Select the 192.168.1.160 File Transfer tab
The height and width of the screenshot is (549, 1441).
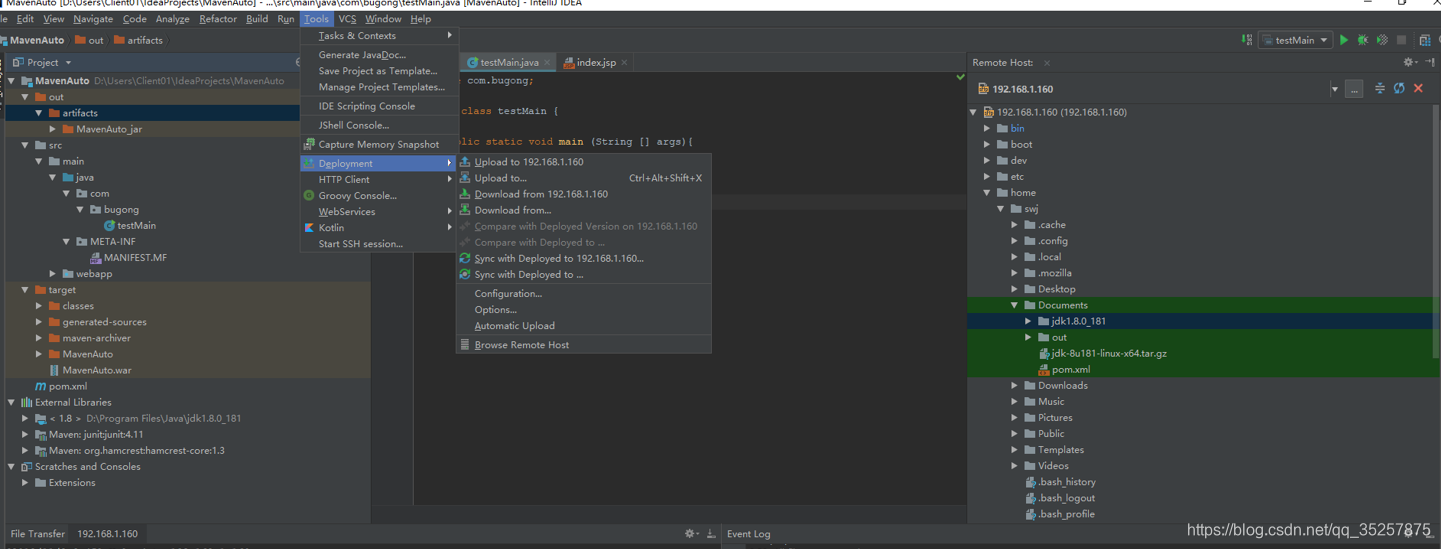pos(107,534)
